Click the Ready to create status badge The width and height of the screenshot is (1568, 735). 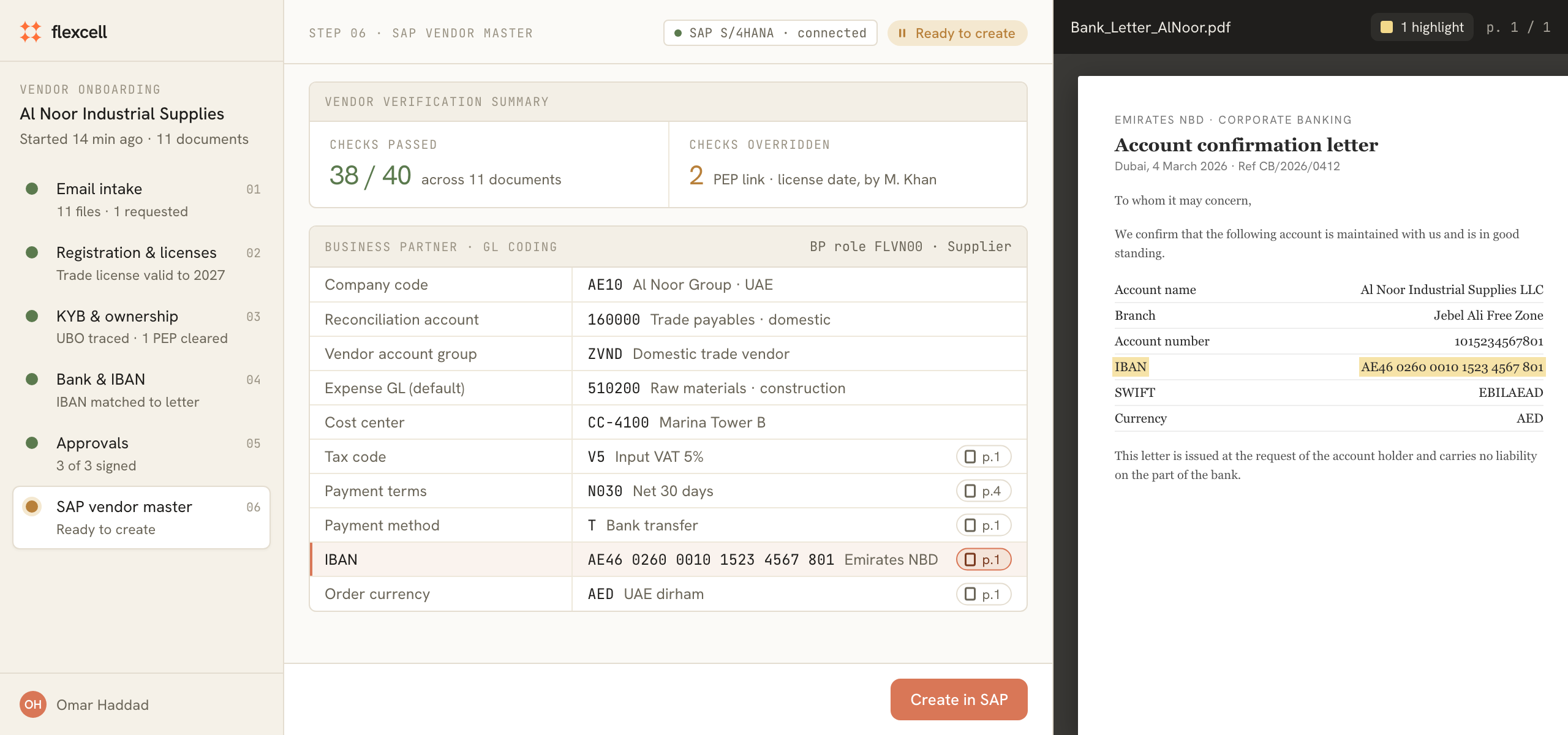pos(957,33)
